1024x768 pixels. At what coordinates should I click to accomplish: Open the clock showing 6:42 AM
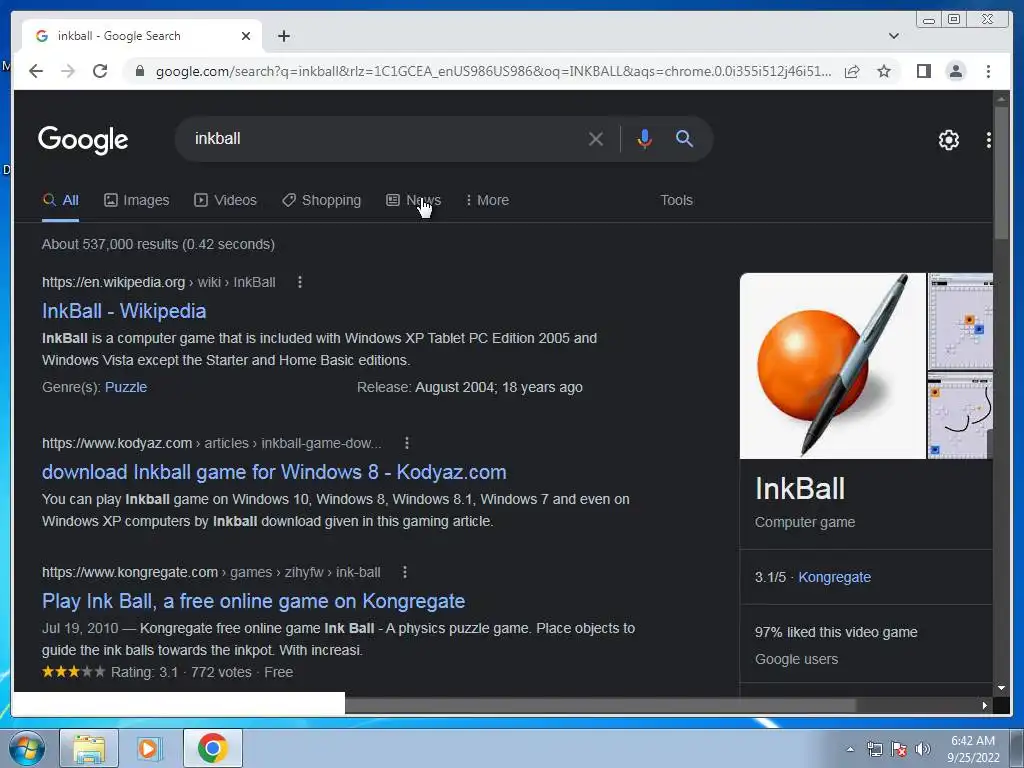point(973,749)
